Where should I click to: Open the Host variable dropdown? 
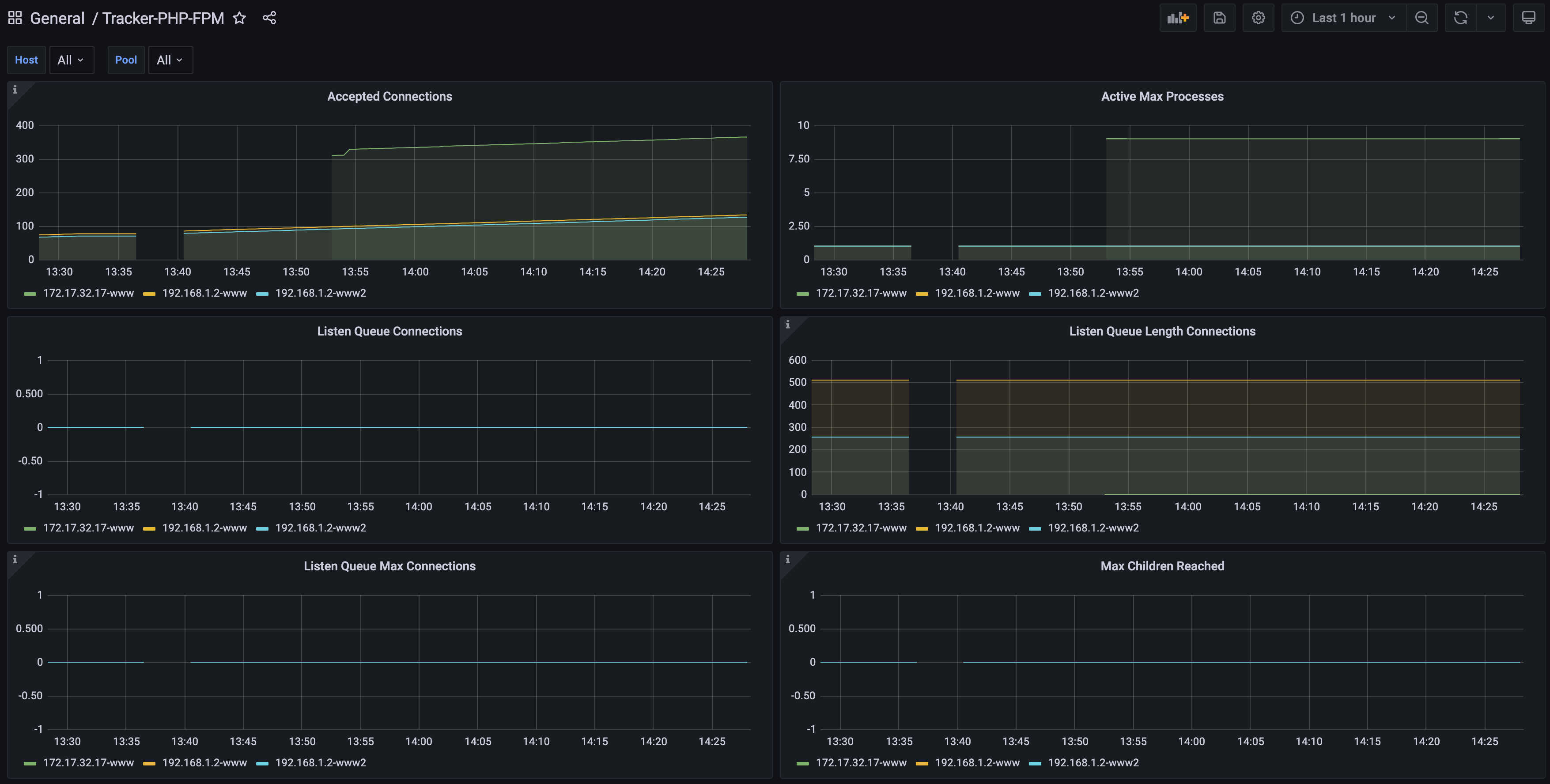click(71, 60)
